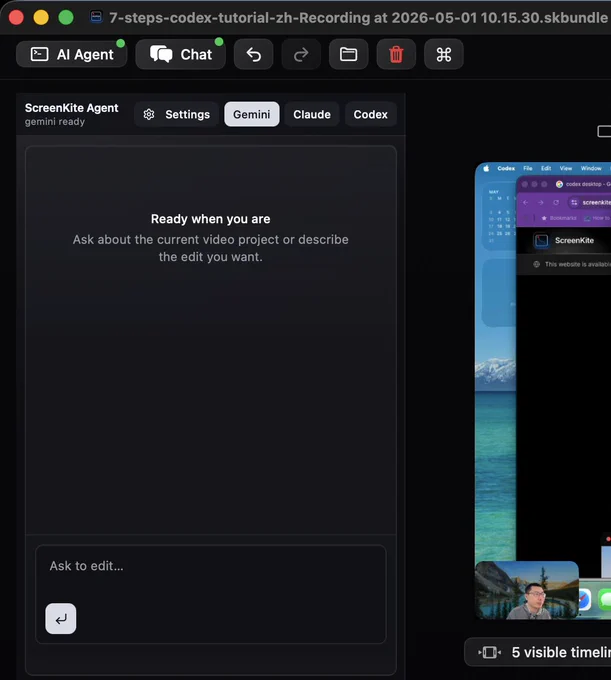Click the rectangle icon above the preview

point(604,131)
